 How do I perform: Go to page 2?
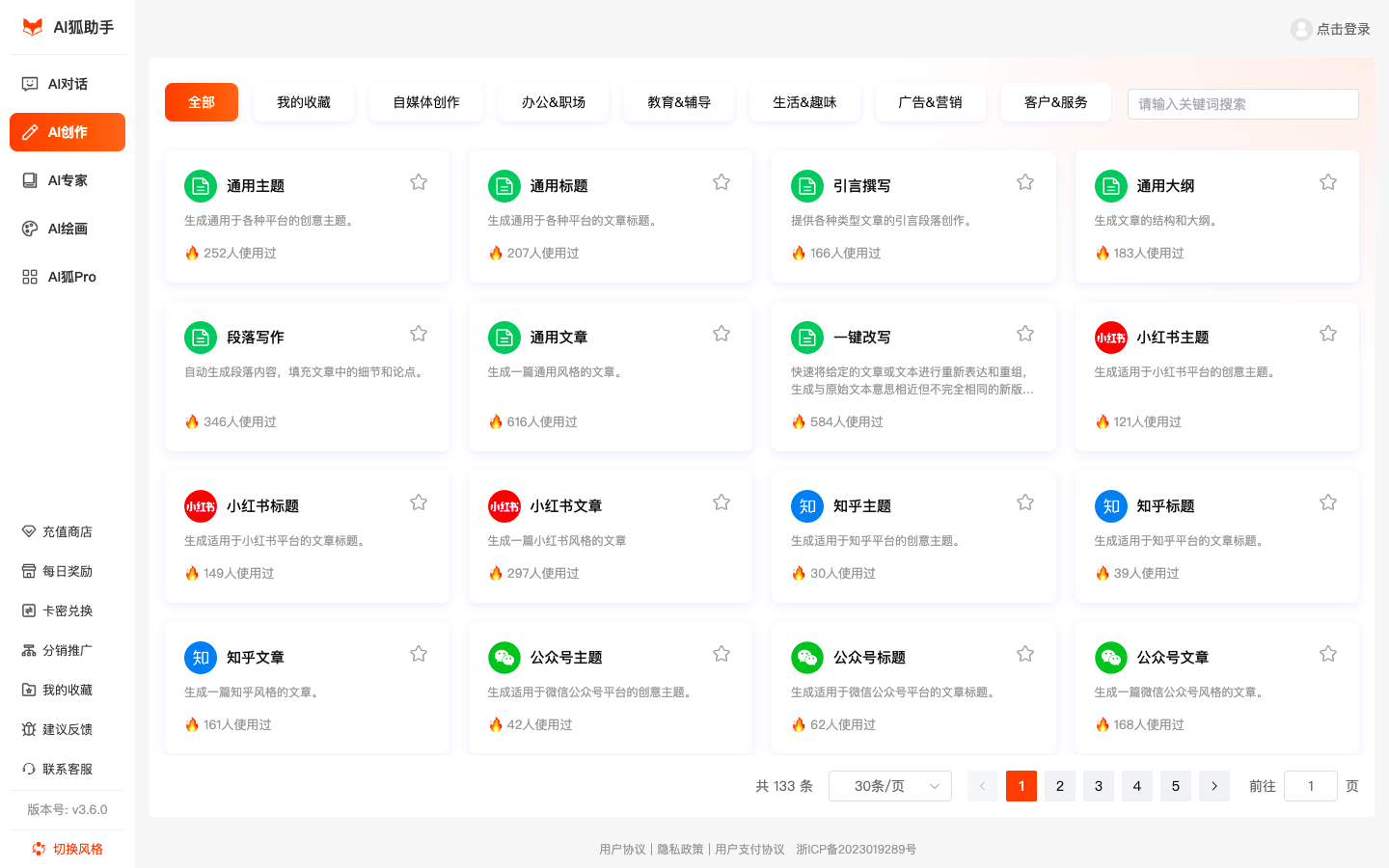[x=1060, y=786]
